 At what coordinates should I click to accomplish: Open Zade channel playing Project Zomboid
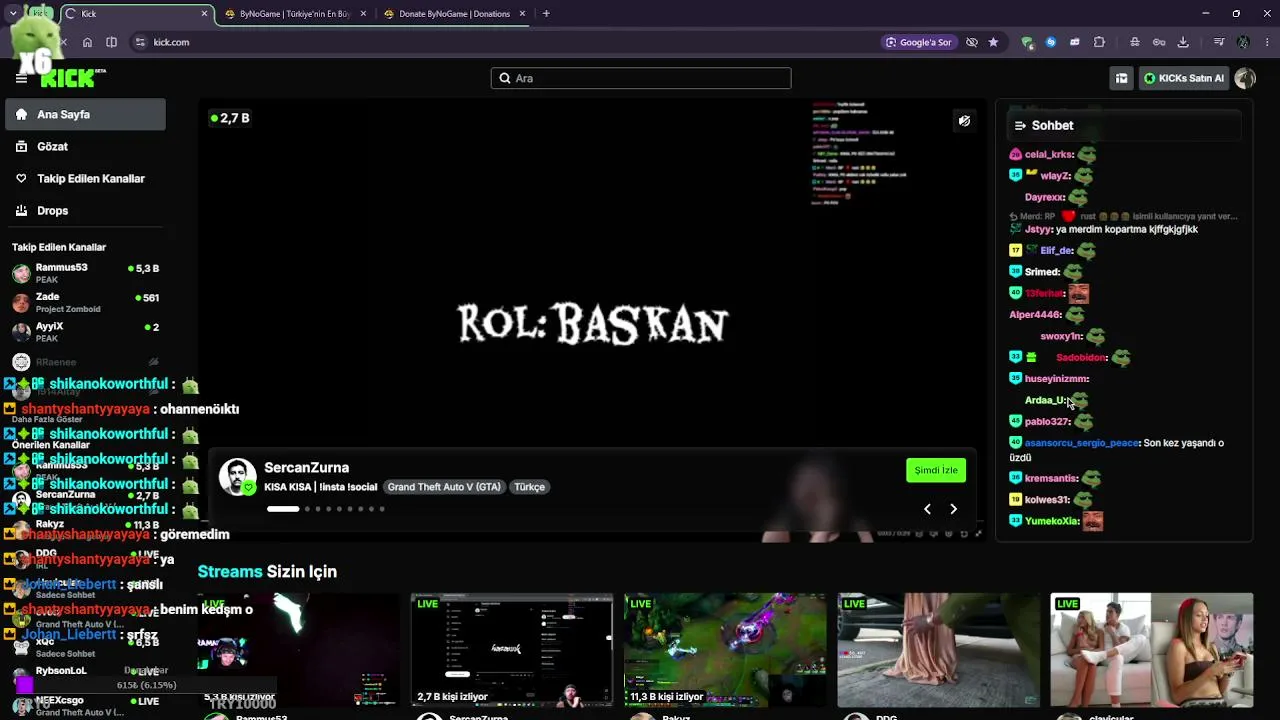click(x=85, y=302)
